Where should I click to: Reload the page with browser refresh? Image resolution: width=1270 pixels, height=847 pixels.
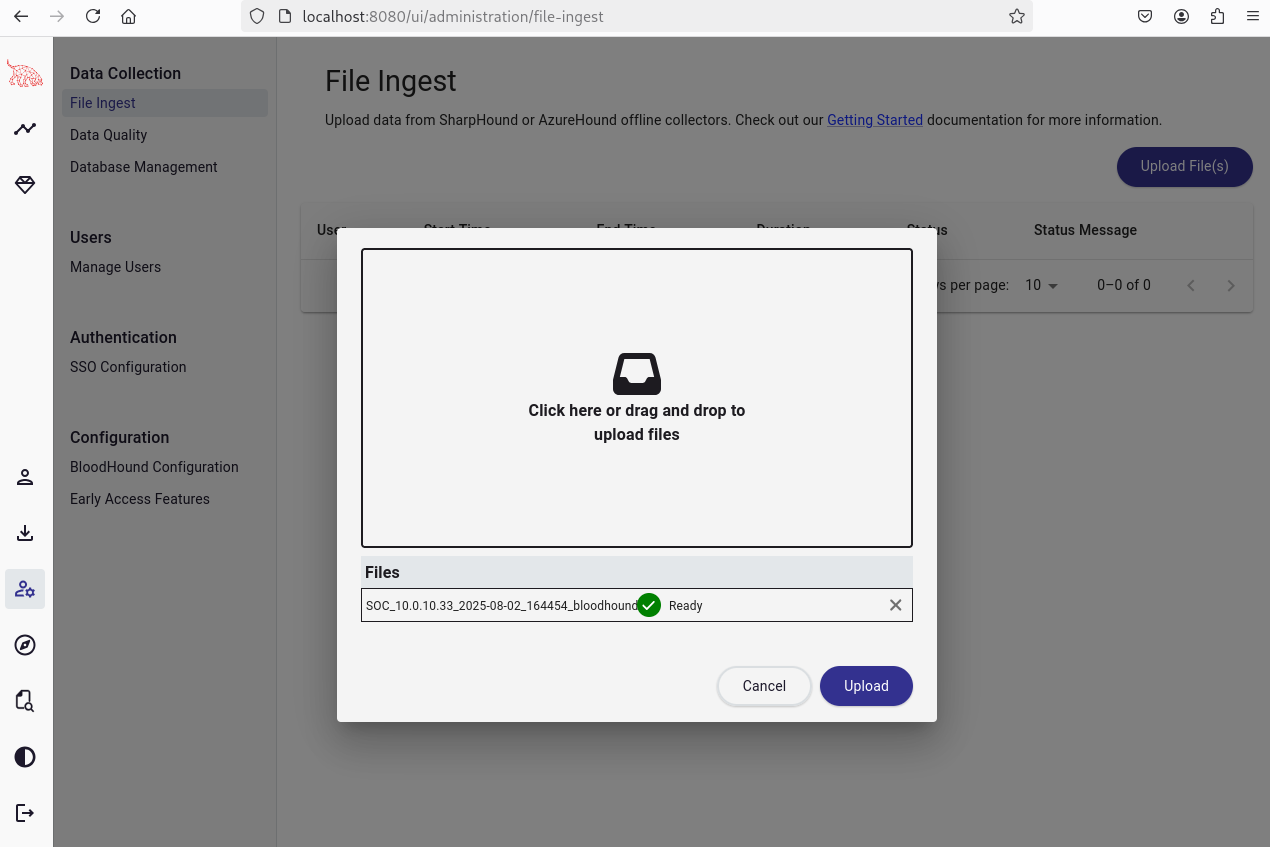93,16
